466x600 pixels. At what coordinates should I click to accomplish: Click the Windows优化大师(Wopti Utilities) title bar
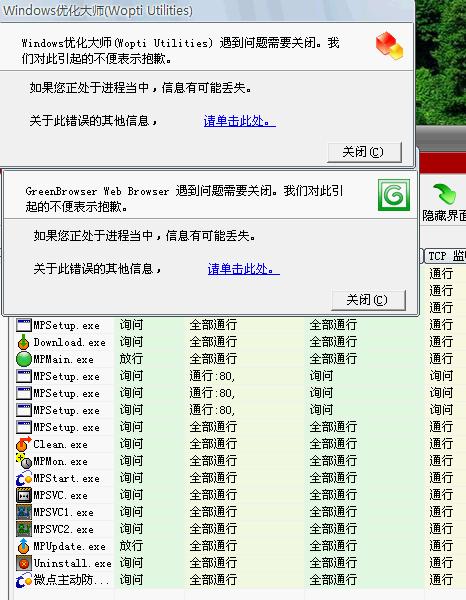207,10
